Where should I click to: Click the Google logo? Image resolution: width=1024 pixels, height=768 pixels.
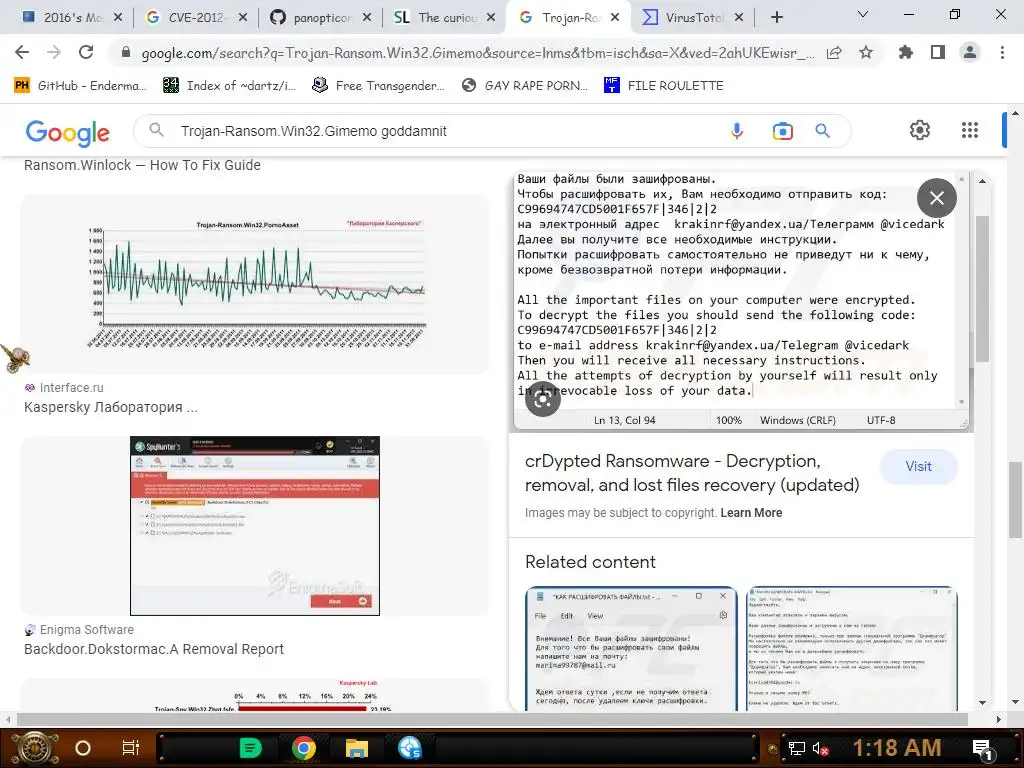(67, 132)
